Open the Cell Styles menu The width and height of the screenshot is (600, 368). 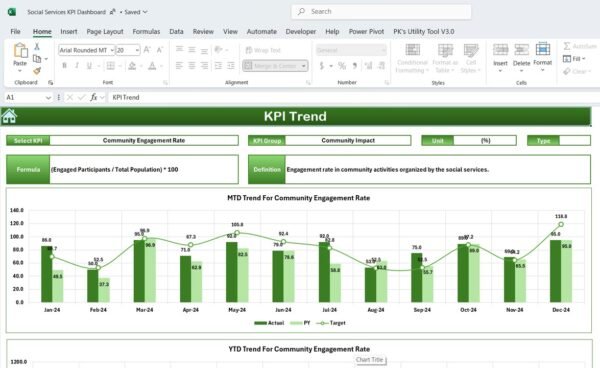coord(471,58)
